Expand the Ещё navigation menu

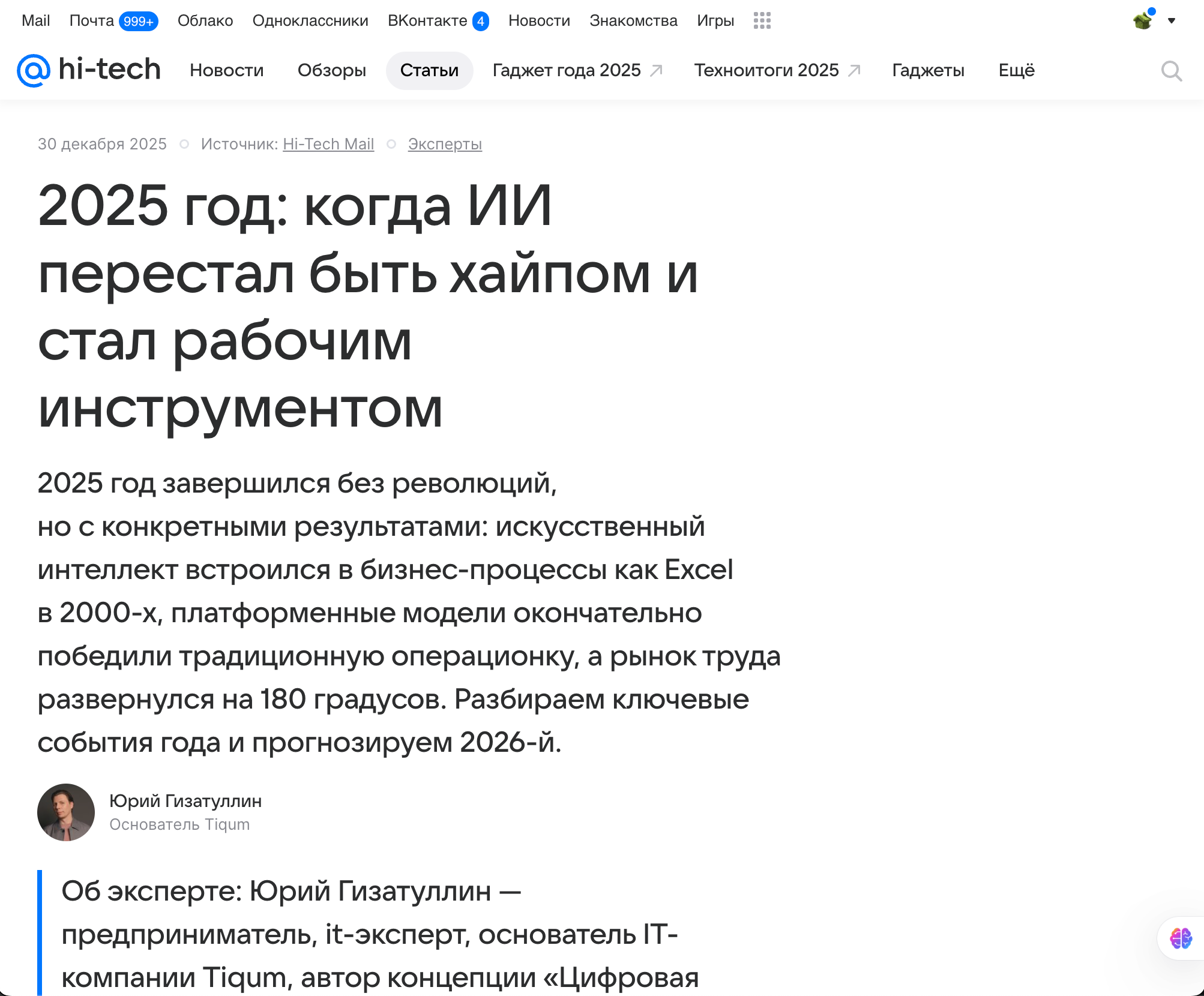pos(1016,70)
